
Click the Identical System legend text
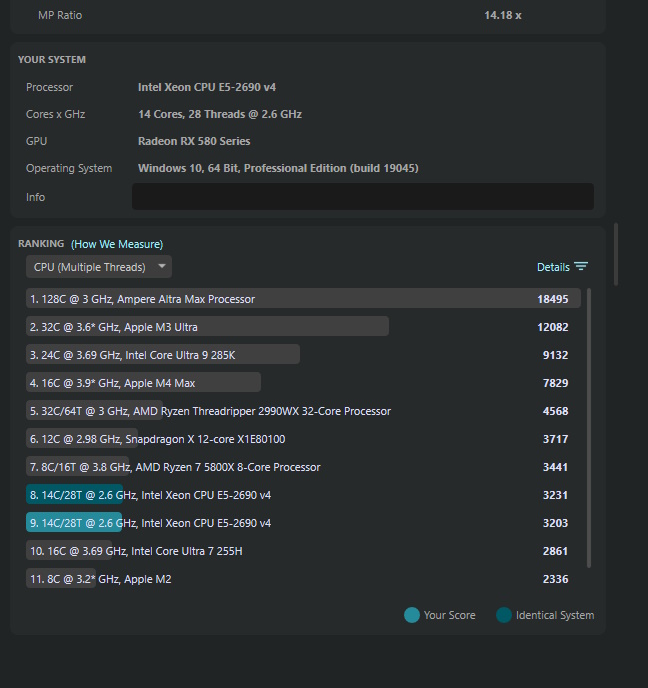[555, 615]
